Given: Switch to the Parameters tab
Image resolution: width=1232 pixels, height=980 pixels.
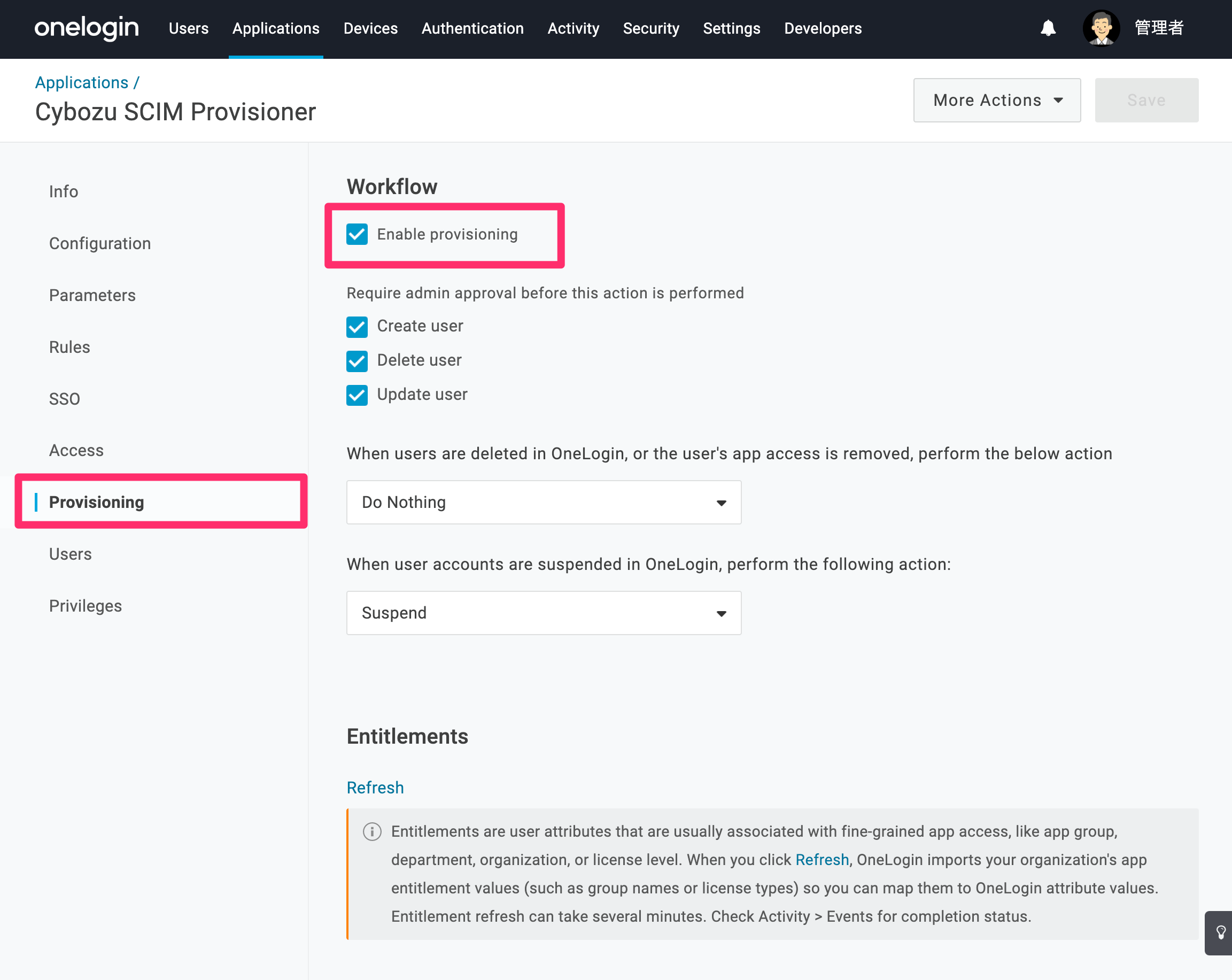Looking at the screenshot, I should (92, 296).
